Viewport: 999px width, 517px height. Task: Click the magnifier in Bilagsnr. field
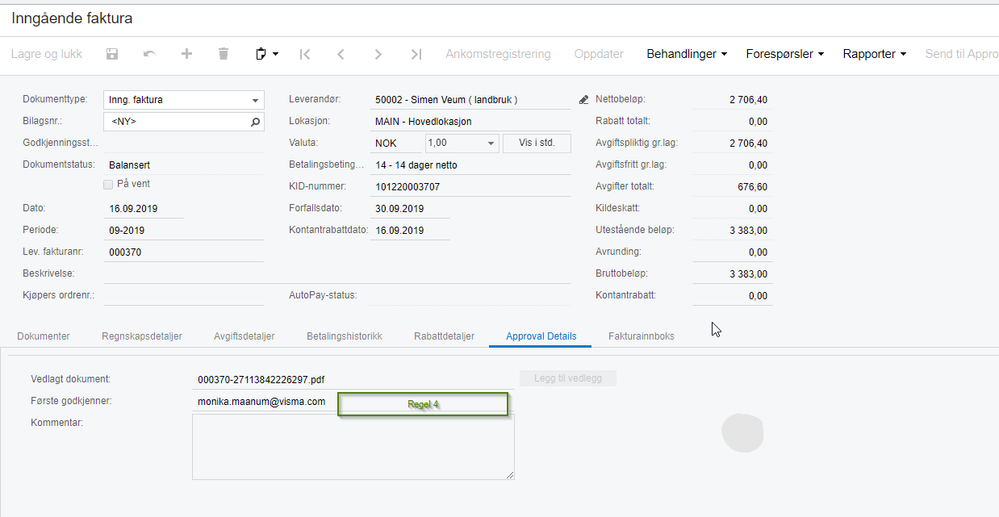coord(255,121)
